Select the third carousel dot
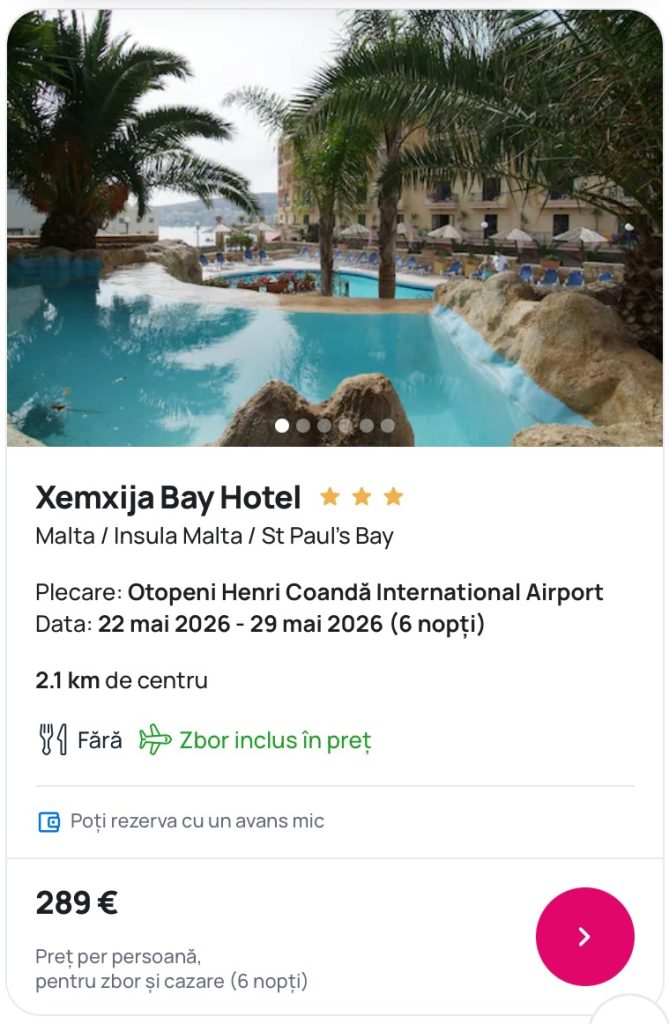The height and width of the screenshot is (1024, 669). click(324, 425)
